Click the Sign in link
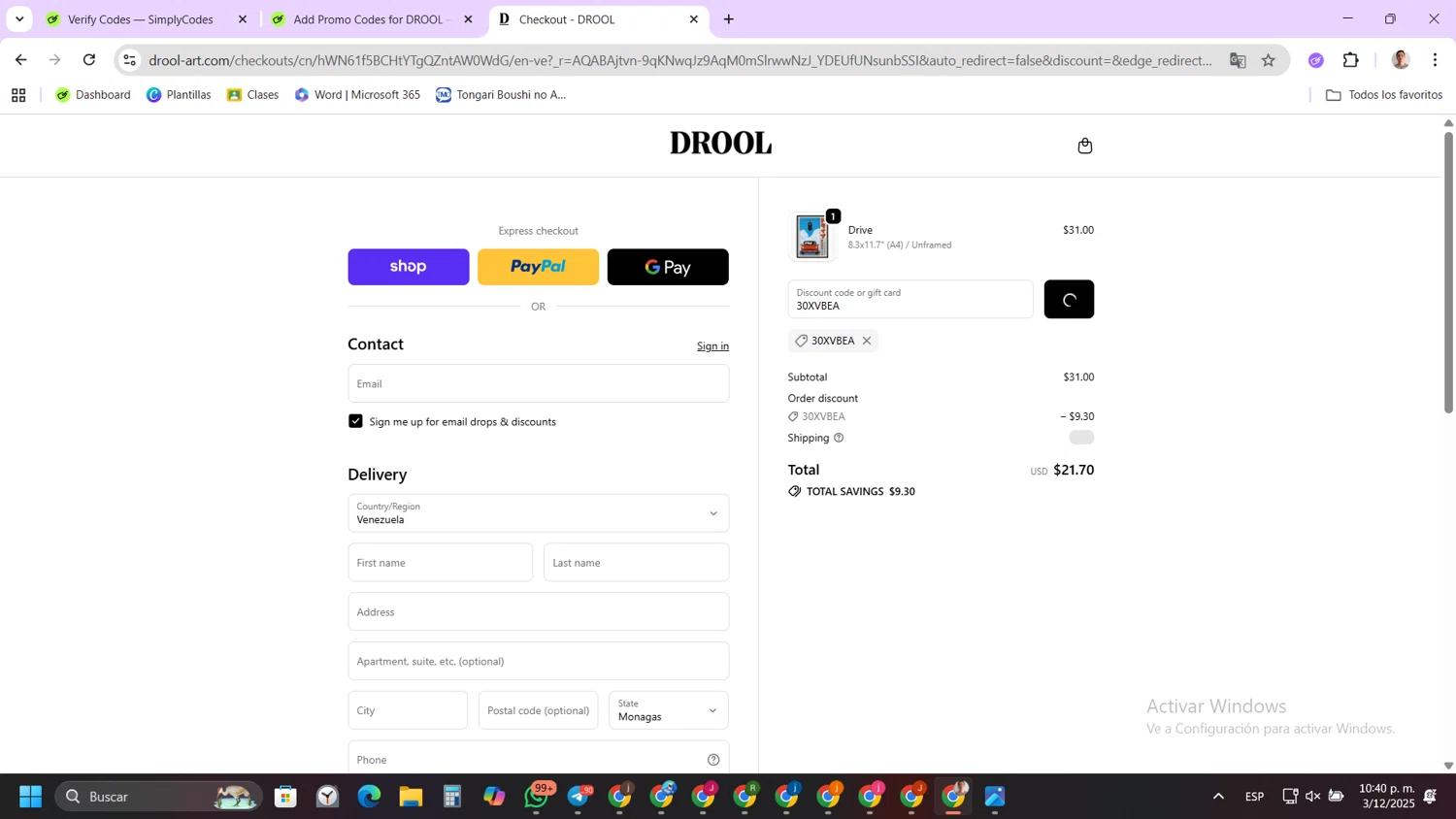This screenshot has height=819, width=1456. (712, 346)
